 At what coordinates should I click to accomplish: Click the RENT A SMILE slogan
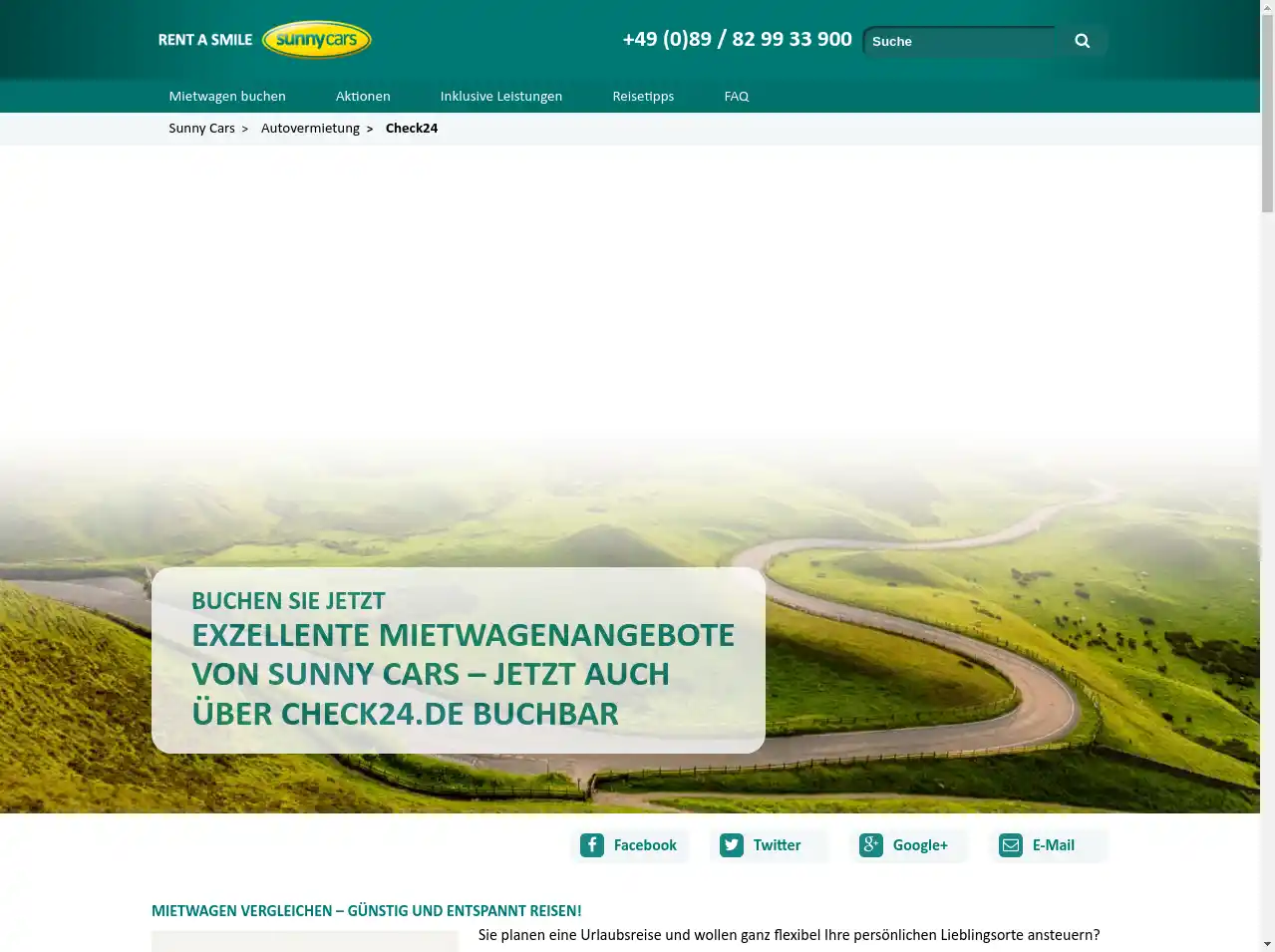click(205, 40)
